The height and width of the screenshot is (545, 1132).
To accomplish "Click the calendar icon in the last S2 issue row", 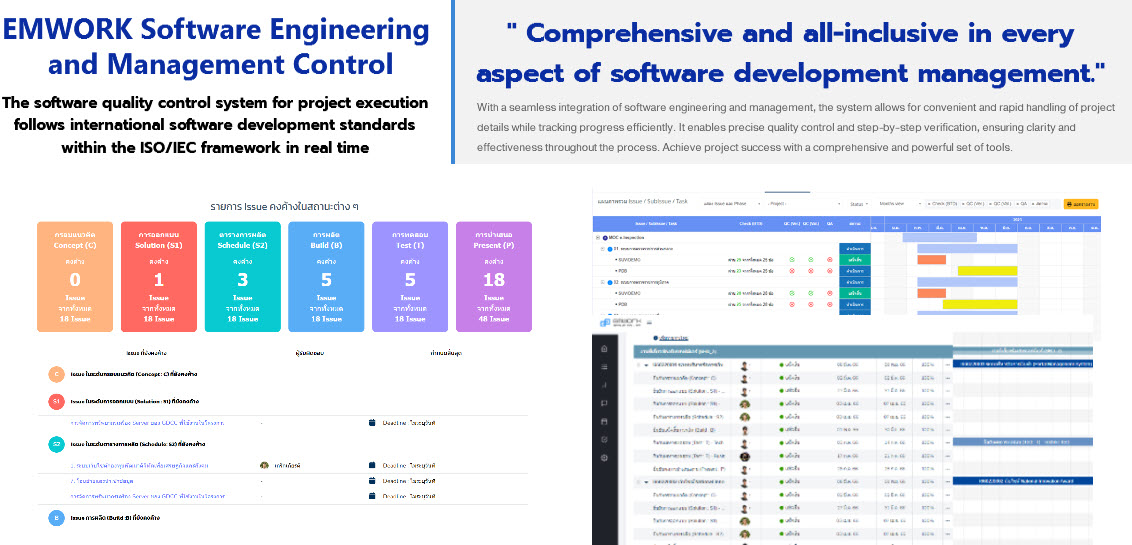I will [372, 496].
